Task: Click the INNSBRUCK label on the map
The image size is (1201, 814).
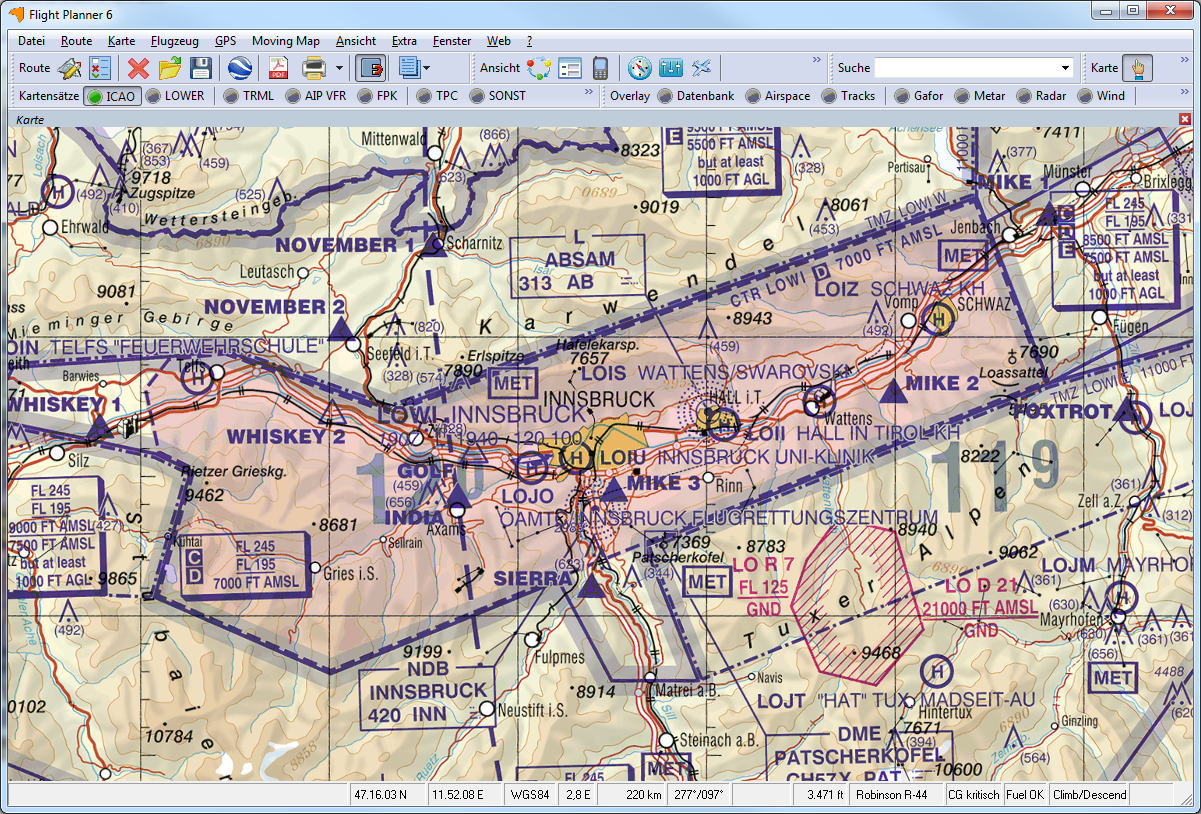Action: click(598, 399)
